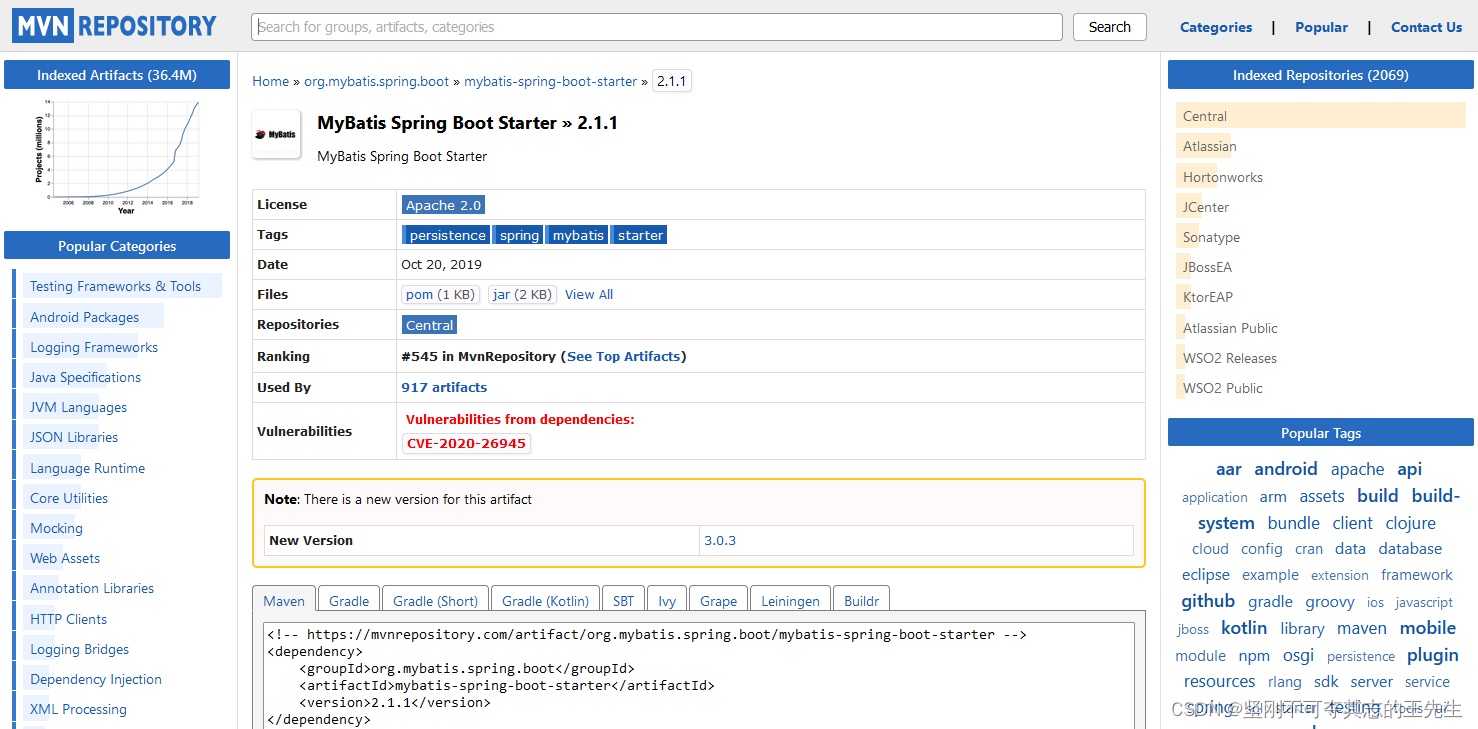Click the Search button
Image resolution: width=1478 pixels, height=729 pixels.
click(1109, 27)
